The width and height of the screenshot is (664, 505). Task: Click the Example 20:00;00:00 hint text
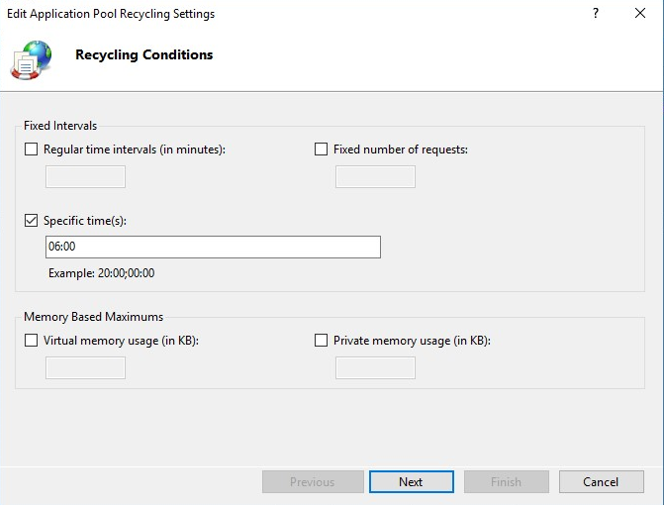pos(101,273)
